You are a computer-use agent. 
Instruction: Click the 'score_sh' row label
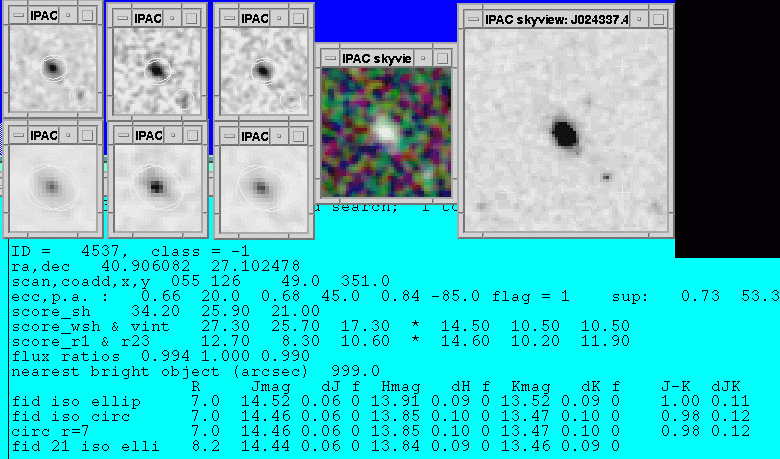(51, 312)
